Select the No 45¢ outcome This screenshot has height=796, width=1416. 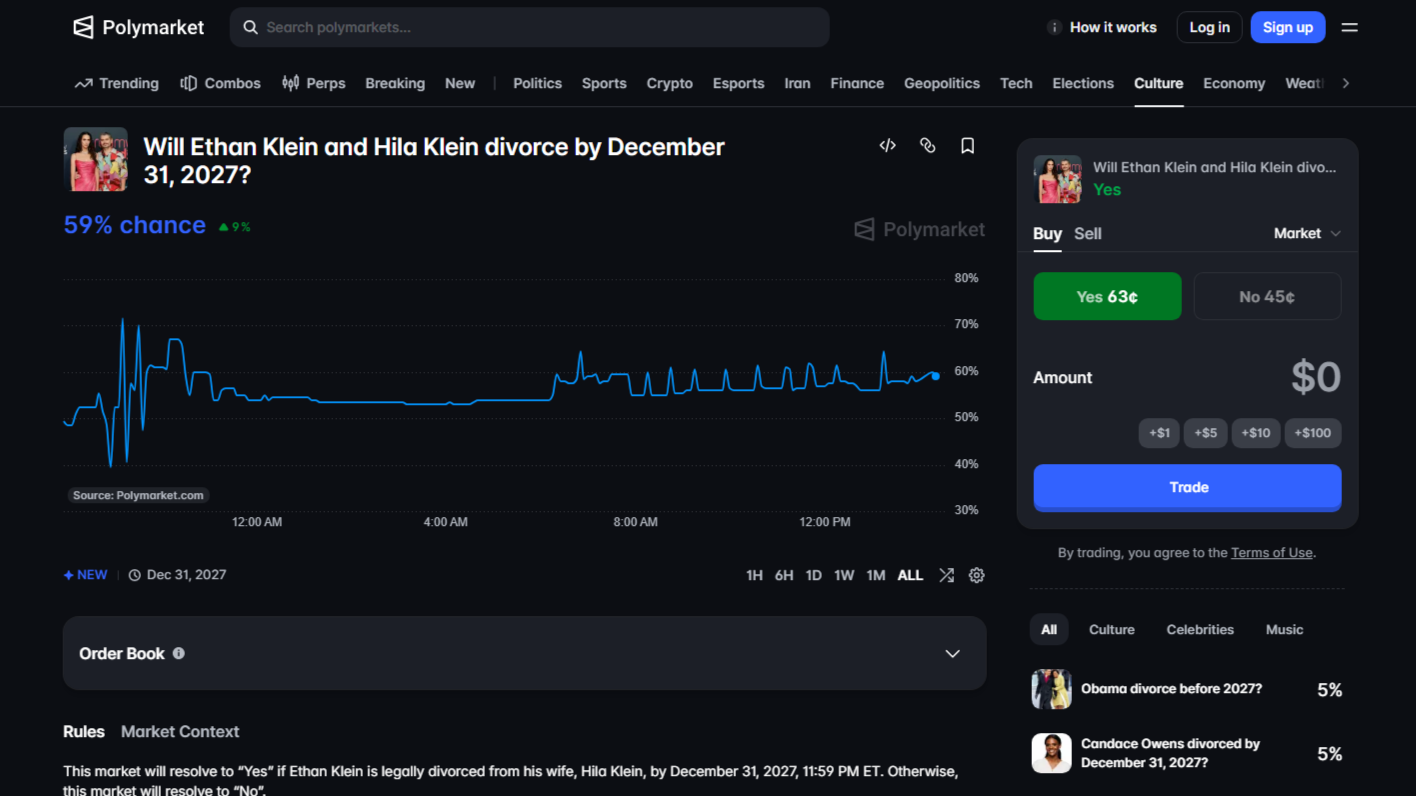[x=1267, y=296]
